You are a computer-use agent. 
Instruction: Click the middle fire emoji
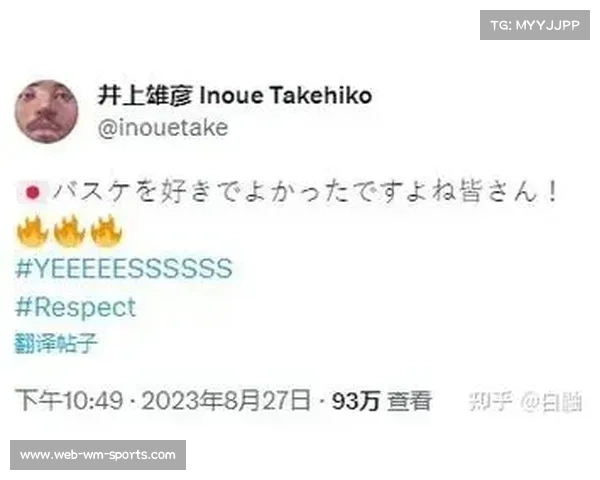(x=69, y=230)
